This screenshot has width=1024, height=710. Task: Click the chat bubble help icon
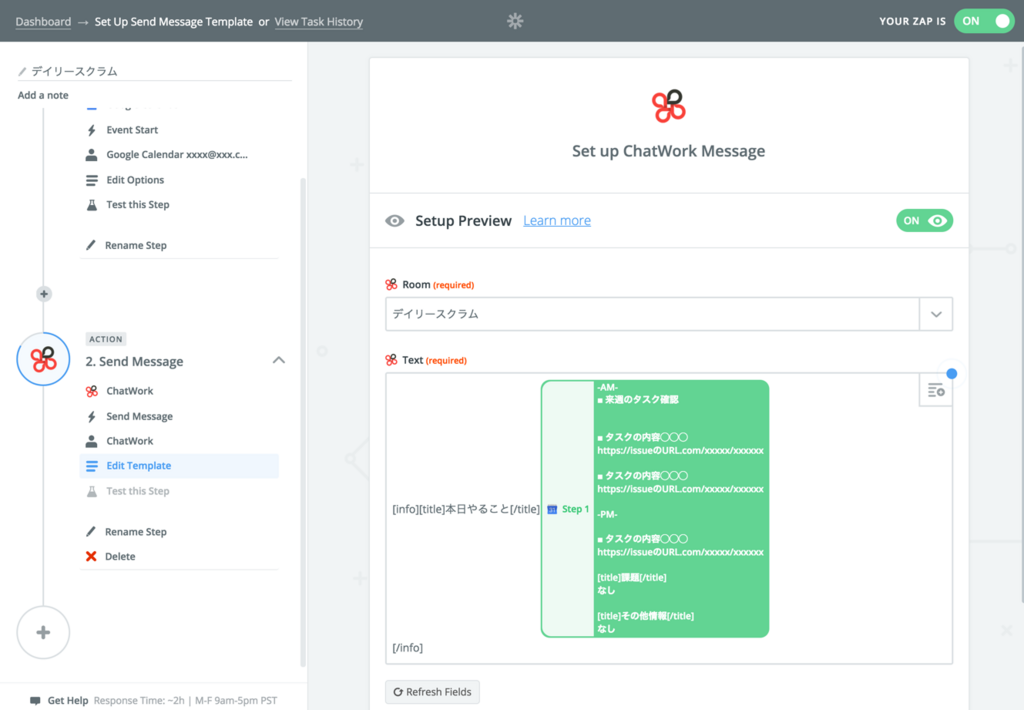coord(35,701)
